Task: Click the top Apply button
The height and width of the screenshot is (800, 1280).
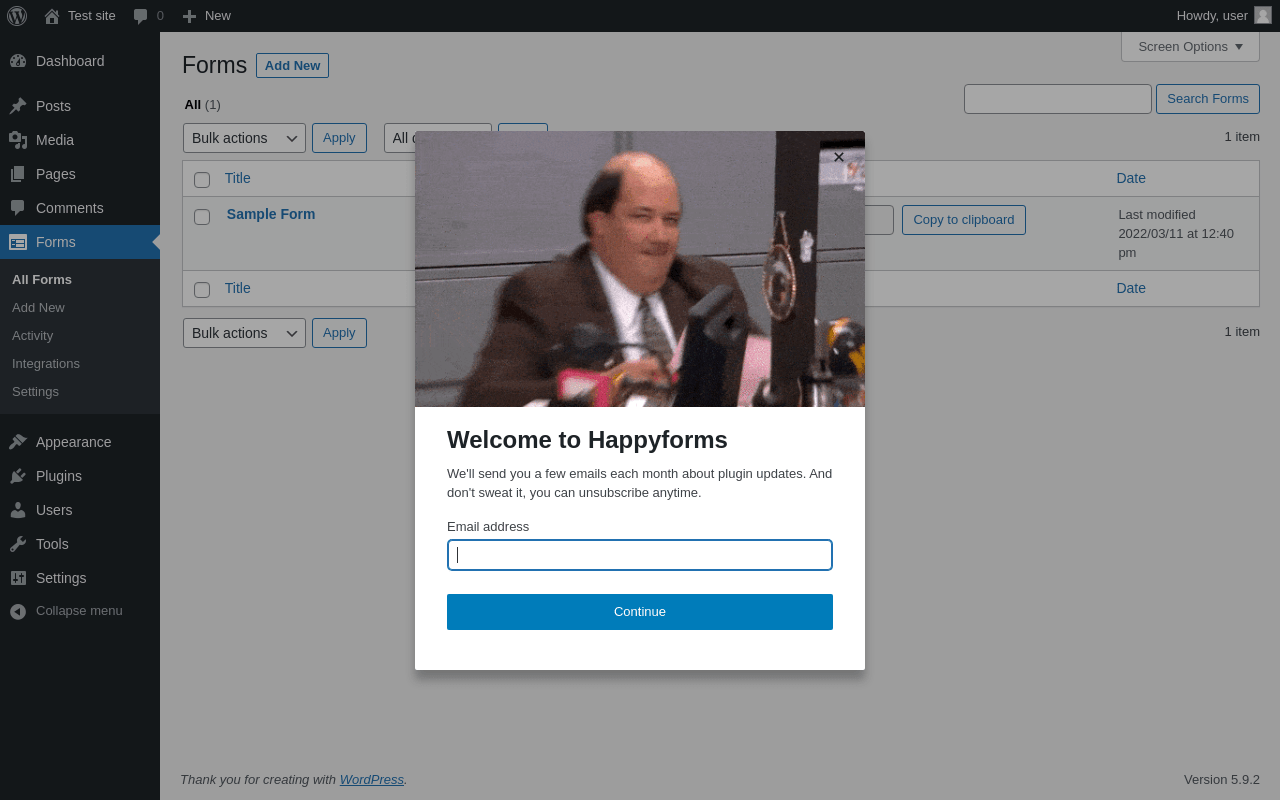Action: pos(339,138)
